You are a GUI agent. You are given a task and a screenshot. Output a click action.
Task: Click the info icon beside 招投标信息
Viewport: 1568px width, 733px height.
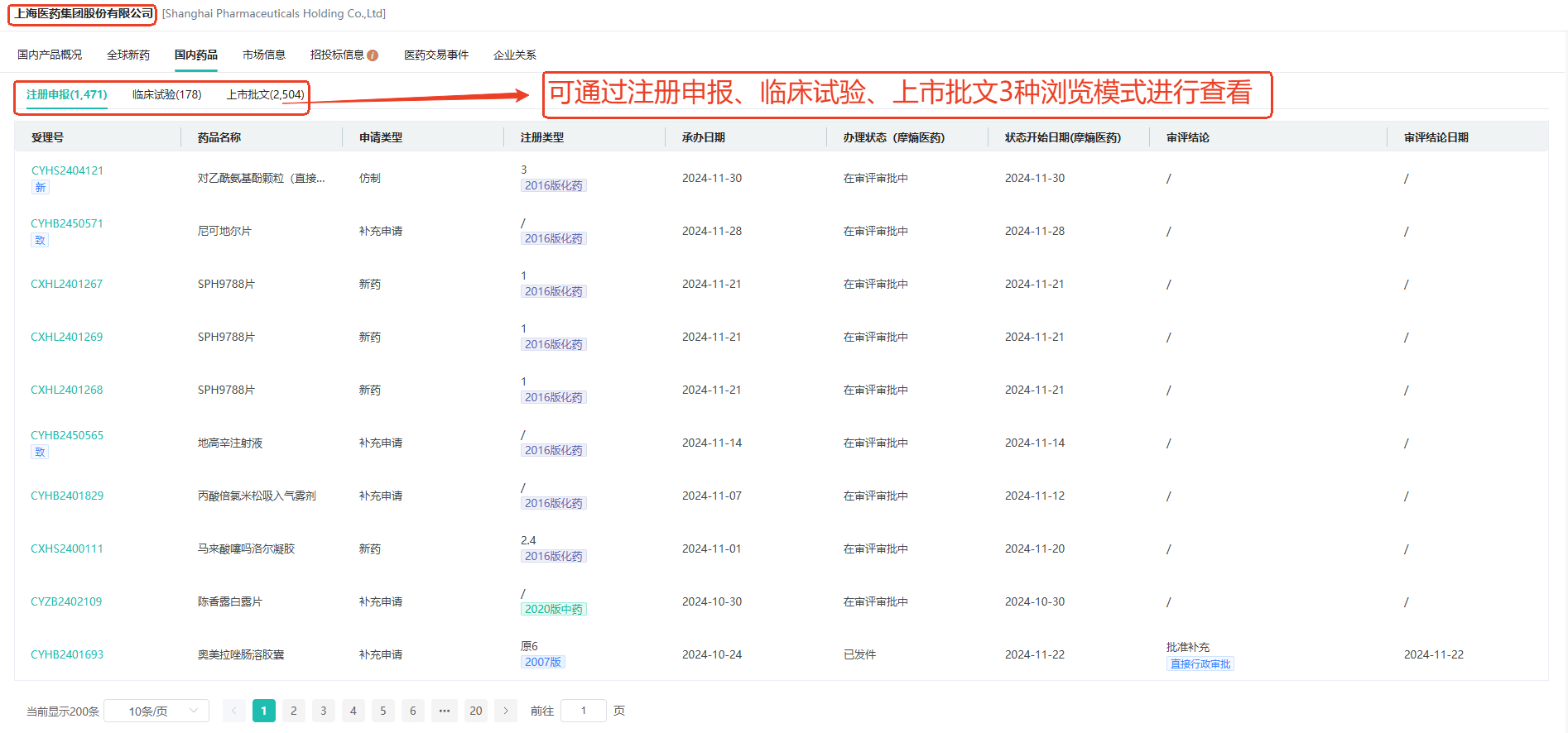373,55
